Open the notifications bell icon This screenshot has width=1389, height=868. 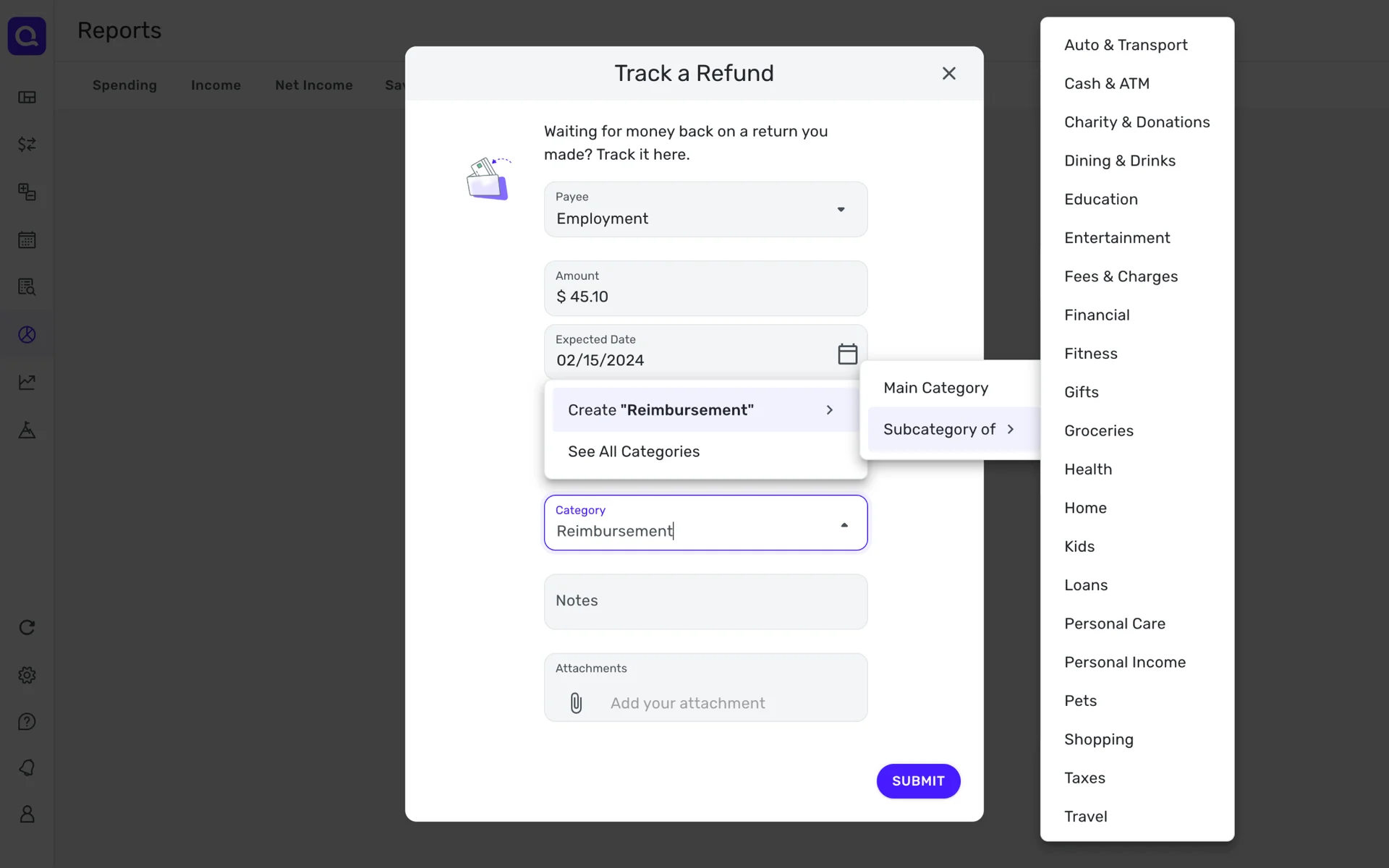(x=27, y=767)
